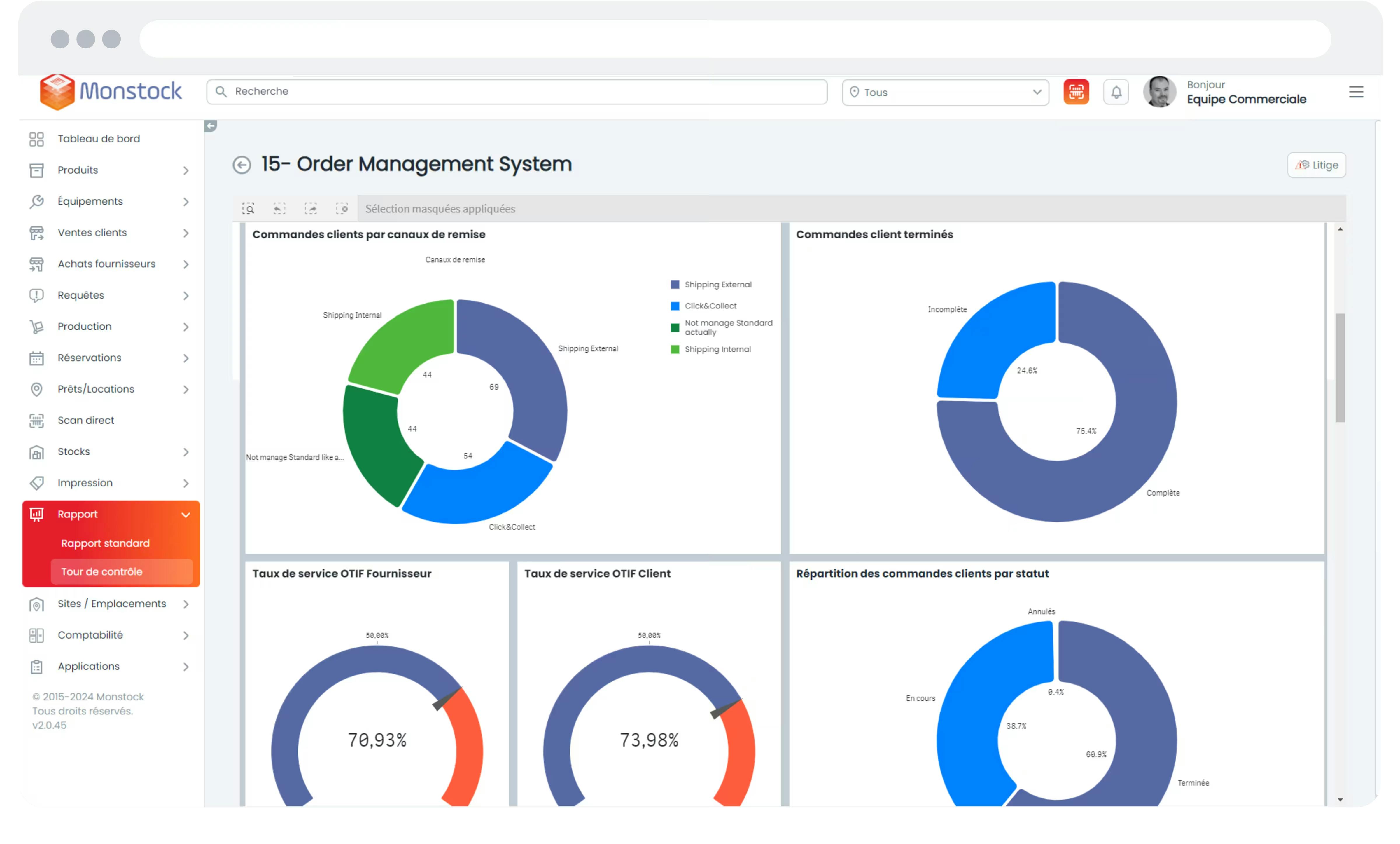
Task: Select Rapport standard submenu item
Action: 105,543
